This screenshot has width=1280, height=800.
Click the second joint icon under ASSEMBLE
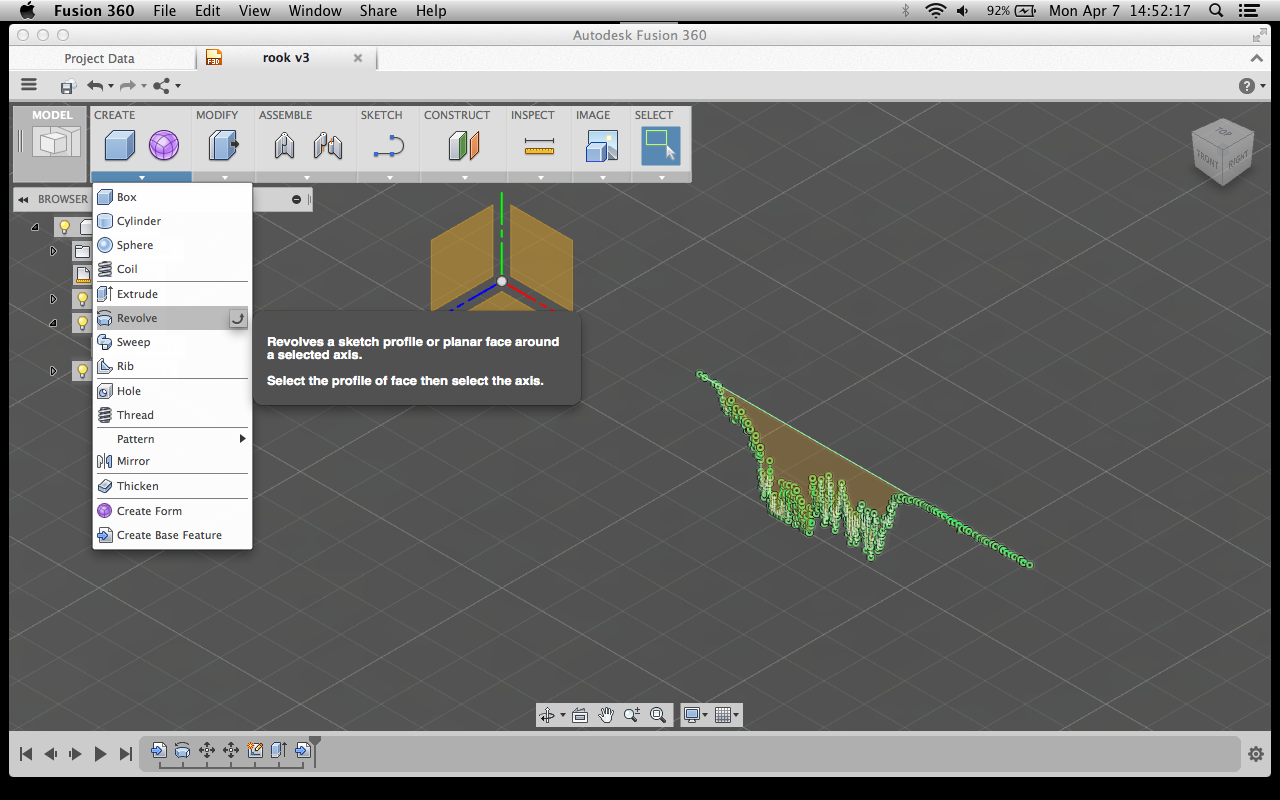(x=328, y=146)
